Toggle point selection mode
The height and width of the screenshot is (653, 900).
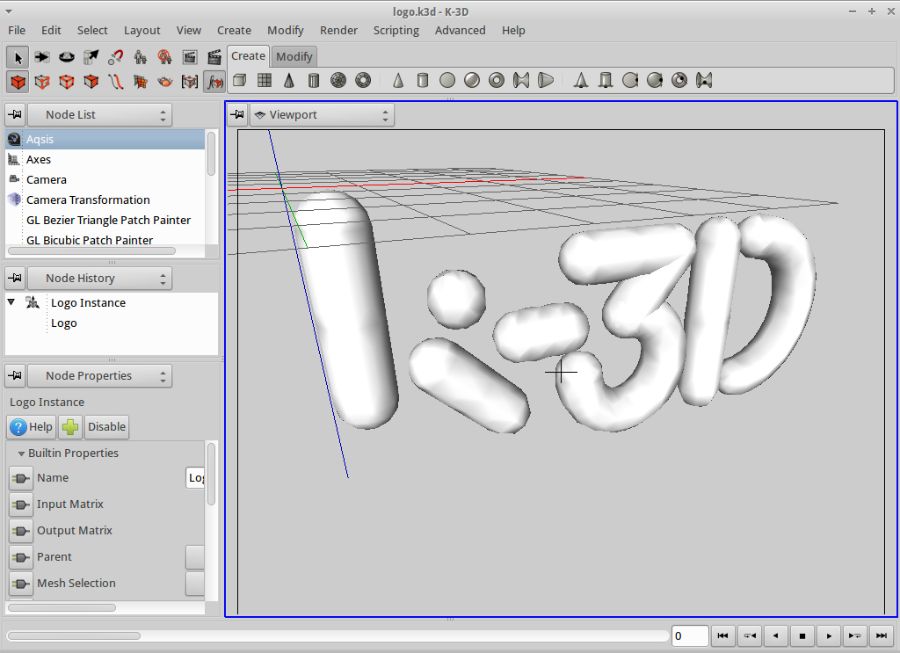[41, 81]
